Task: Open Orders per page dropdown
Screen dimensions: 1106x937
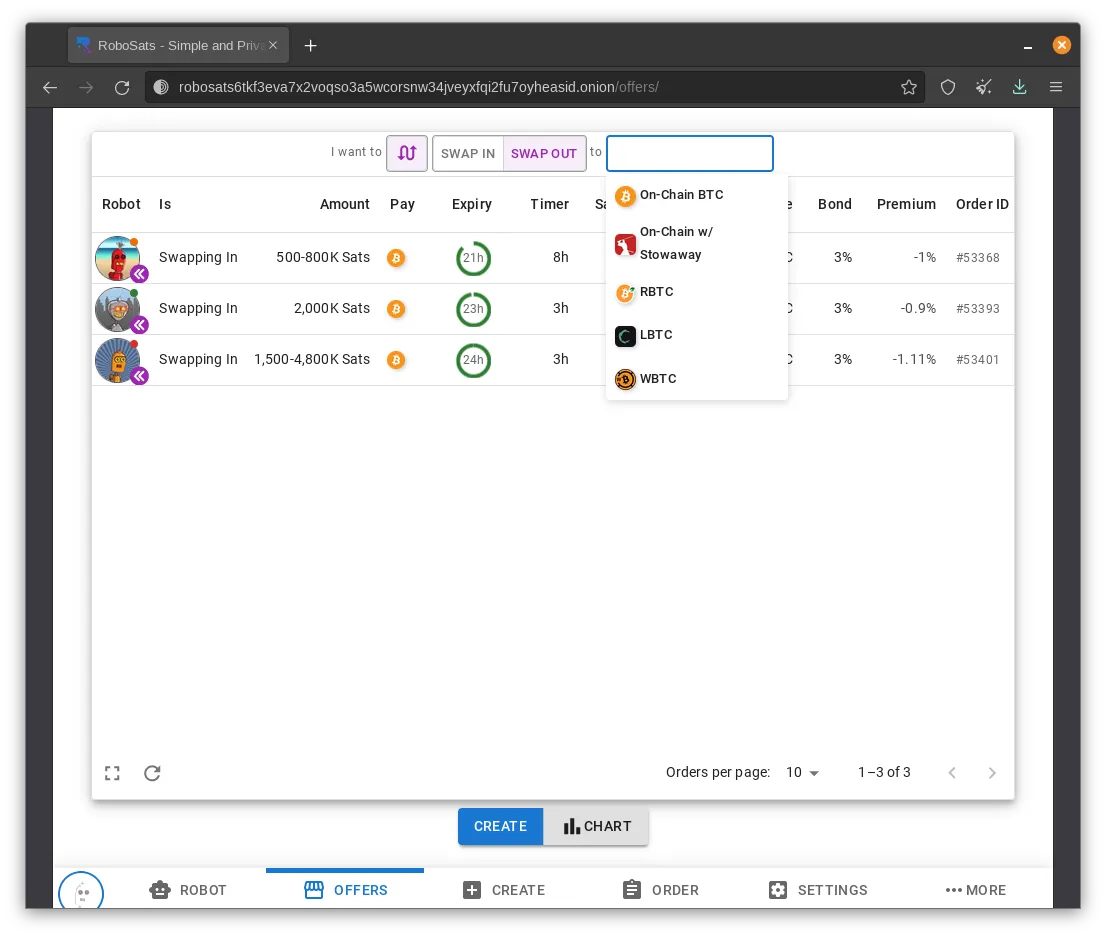Action: point(803,773)
